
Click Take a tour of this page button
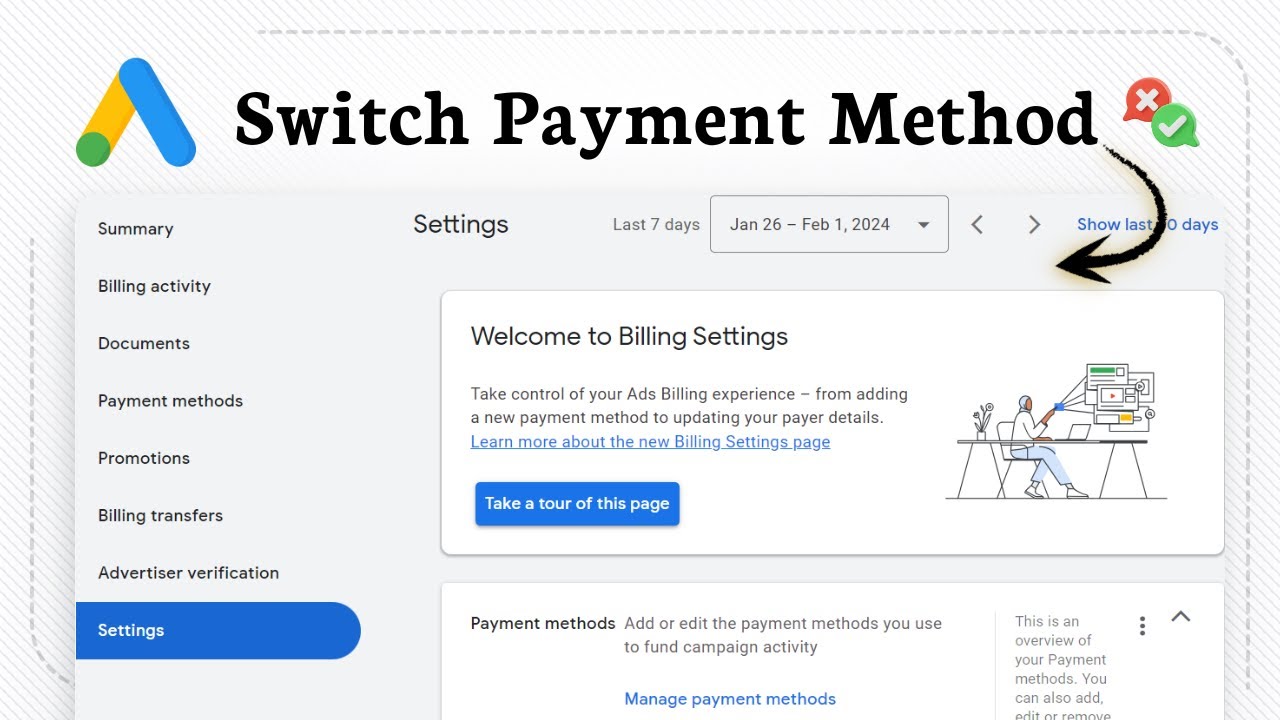577,504
